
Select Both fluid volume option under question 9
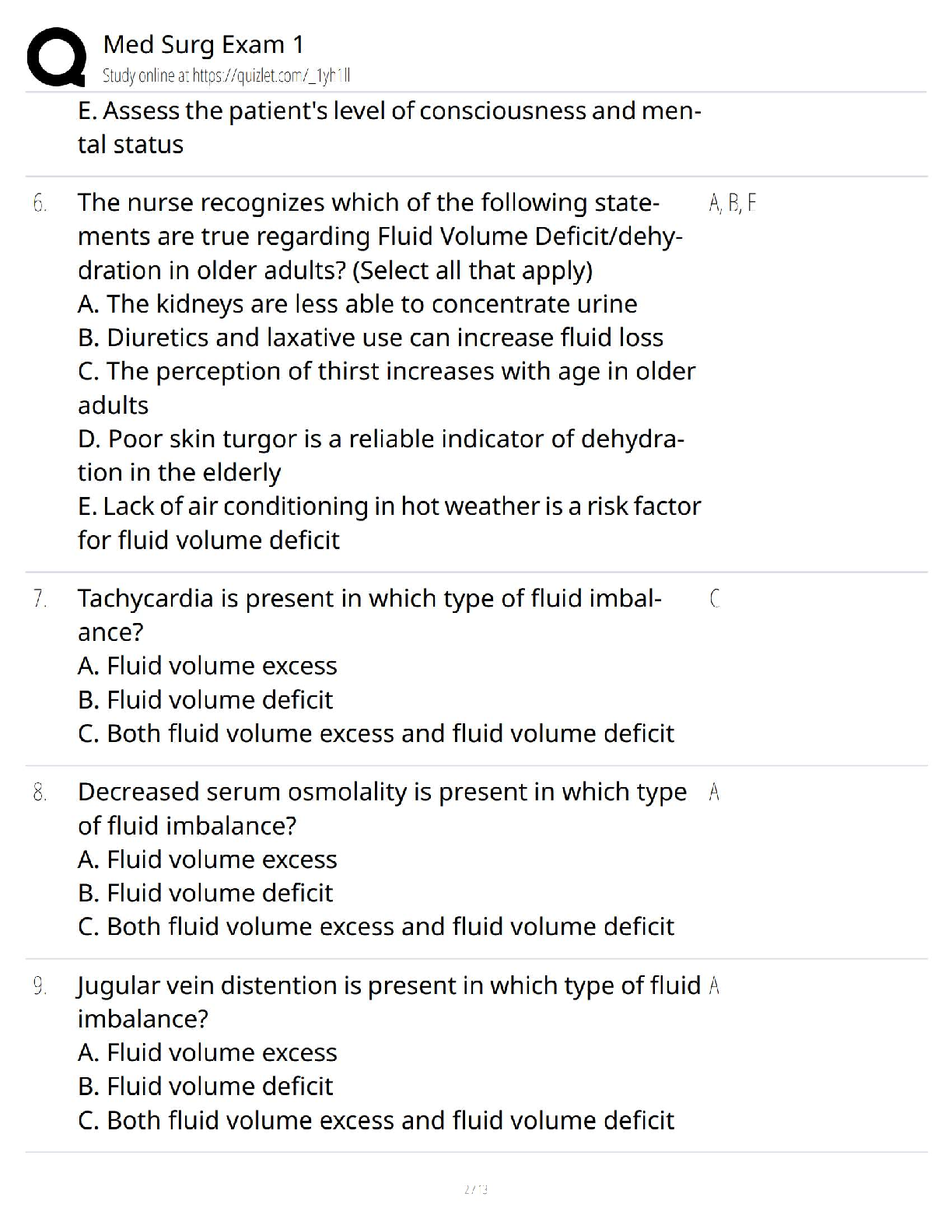click(x=376, y=1121)
